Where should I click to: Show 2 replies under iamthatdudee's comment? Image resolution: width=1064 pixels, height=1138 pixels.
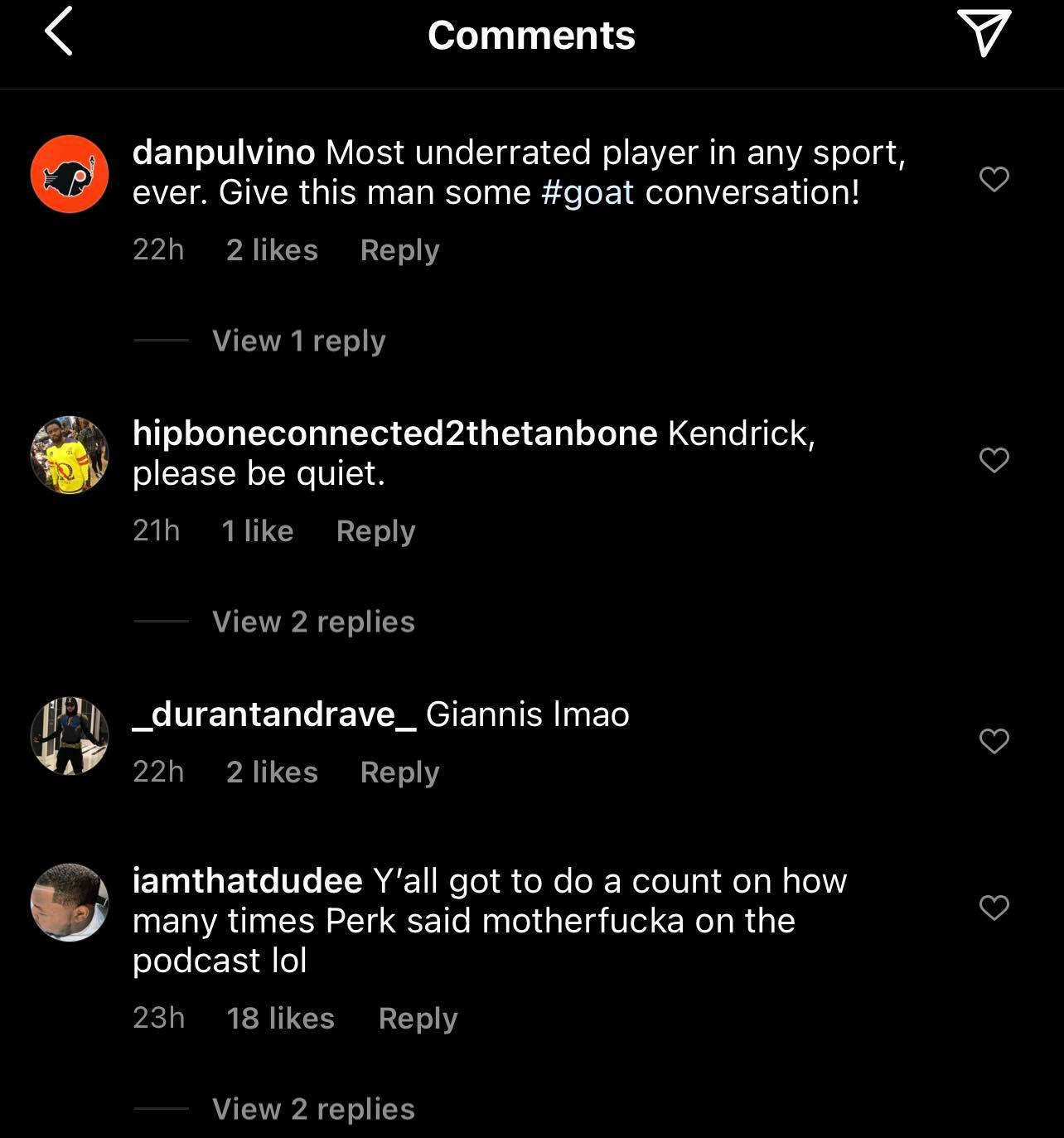pyautogui.click(x=313, y=1108)
